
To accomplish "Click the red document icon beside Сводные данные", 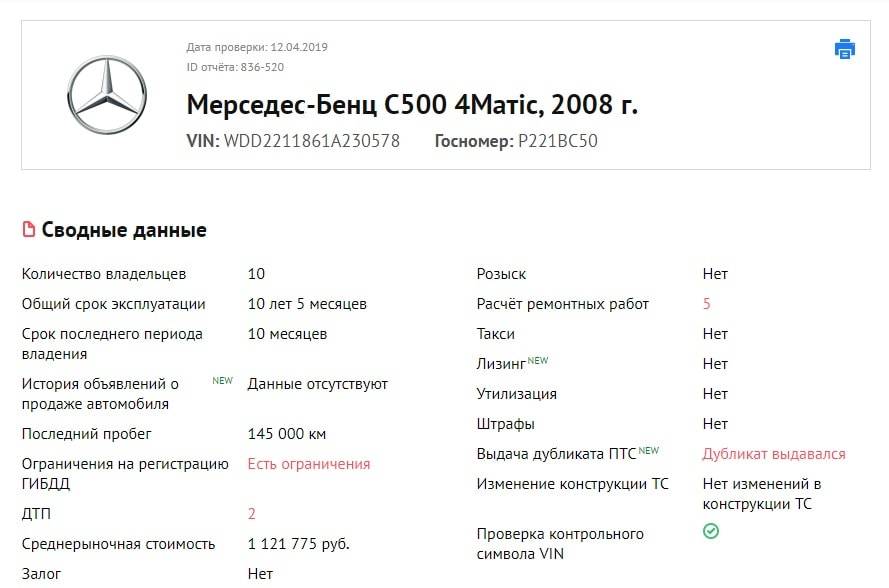I will tap(29, 230).
